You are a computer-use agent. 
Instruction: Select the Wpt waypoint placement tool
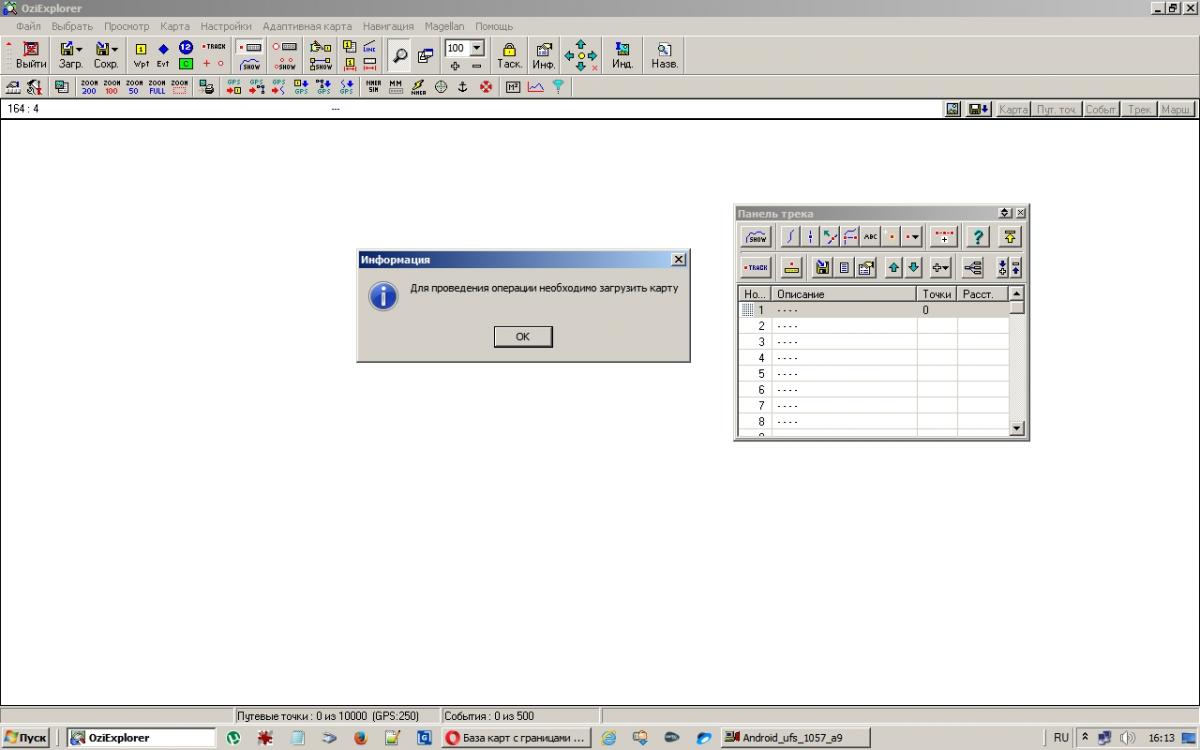[x=141, y=54]
